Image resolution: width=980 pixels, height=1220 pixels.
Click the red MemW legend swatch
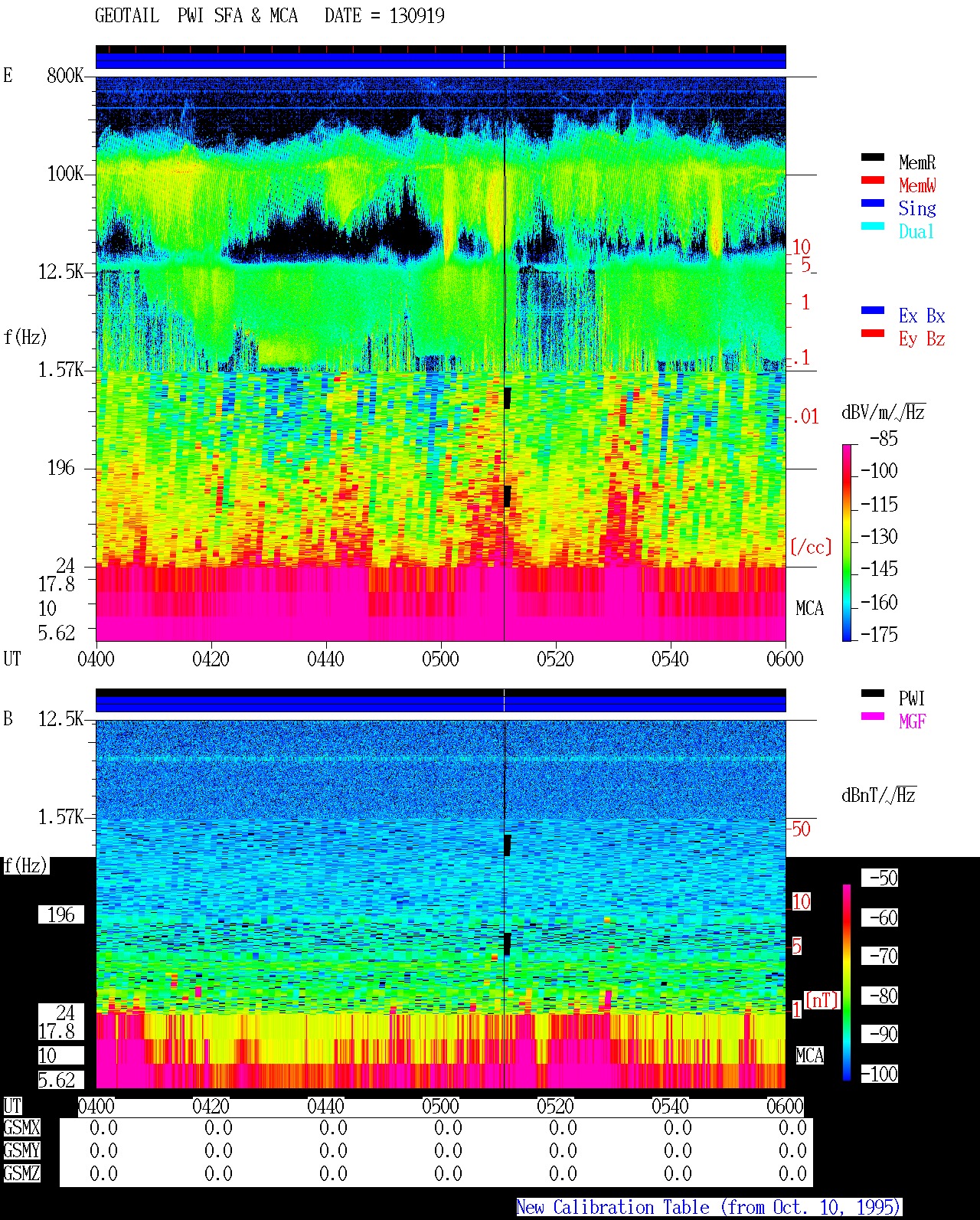[873, 180]
